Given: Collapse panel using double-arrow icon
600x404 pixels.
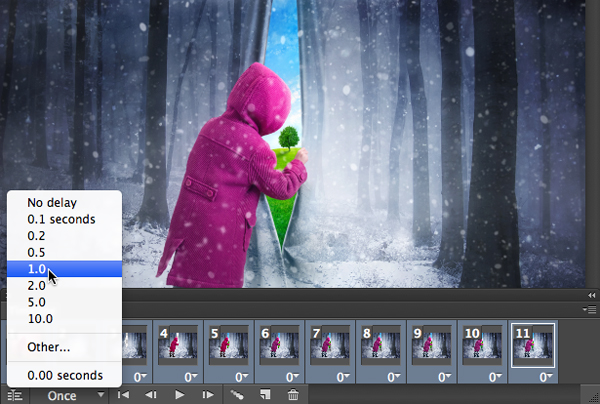Looking at the screenshot, I should pos(592,295).
